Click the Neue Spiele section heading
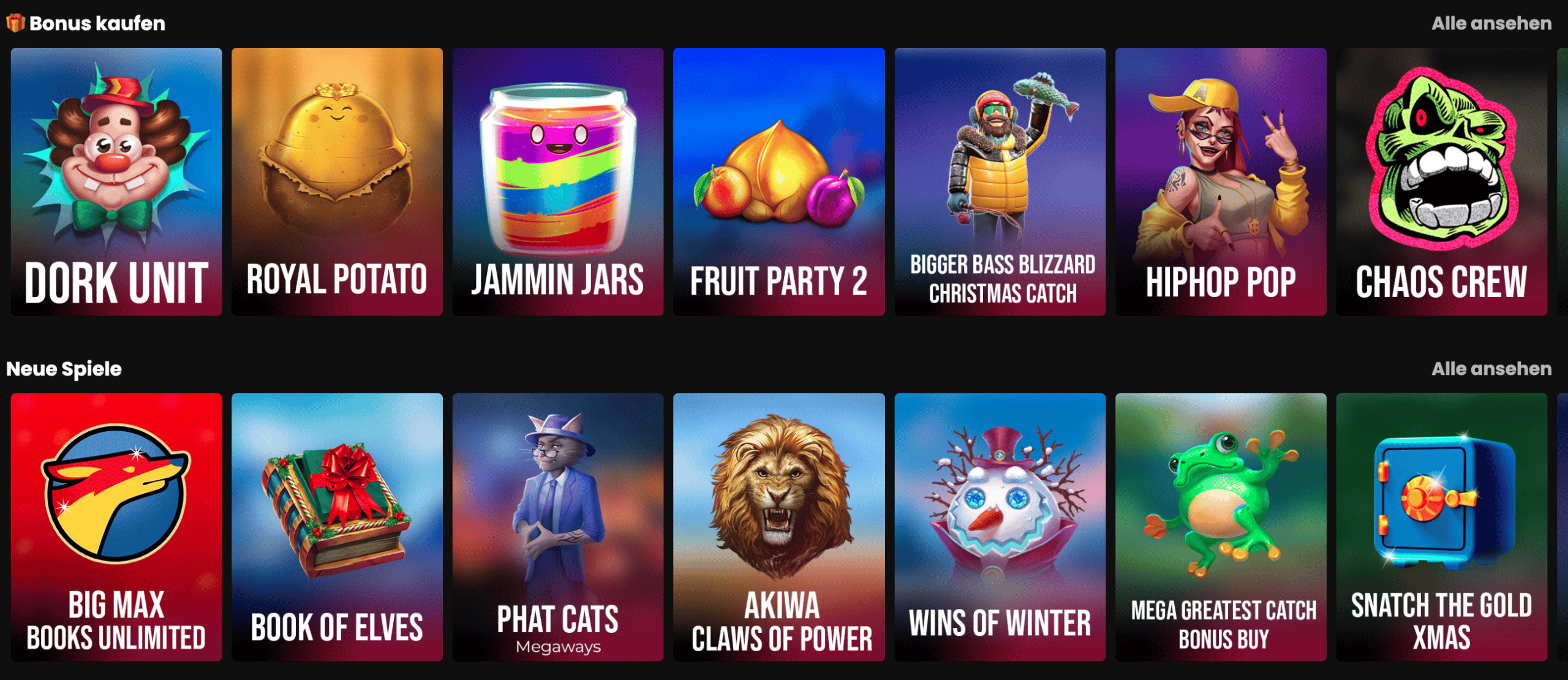The height and width of the screenshot is (680, 1568). coord(64,369)
